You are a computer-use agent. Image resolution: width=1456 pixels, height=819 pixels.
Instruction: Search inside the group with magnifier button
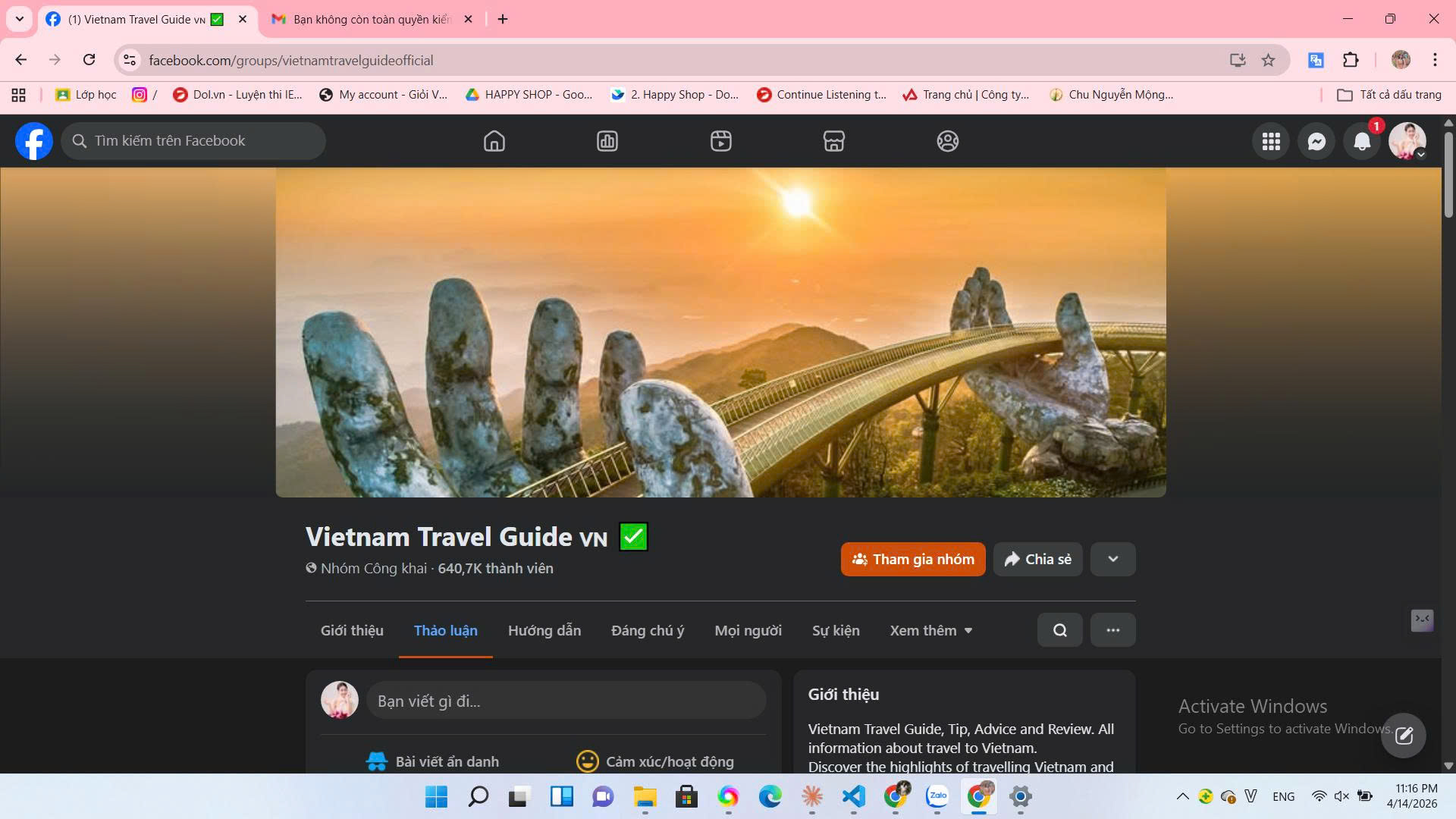click(x=1060, y=630)
